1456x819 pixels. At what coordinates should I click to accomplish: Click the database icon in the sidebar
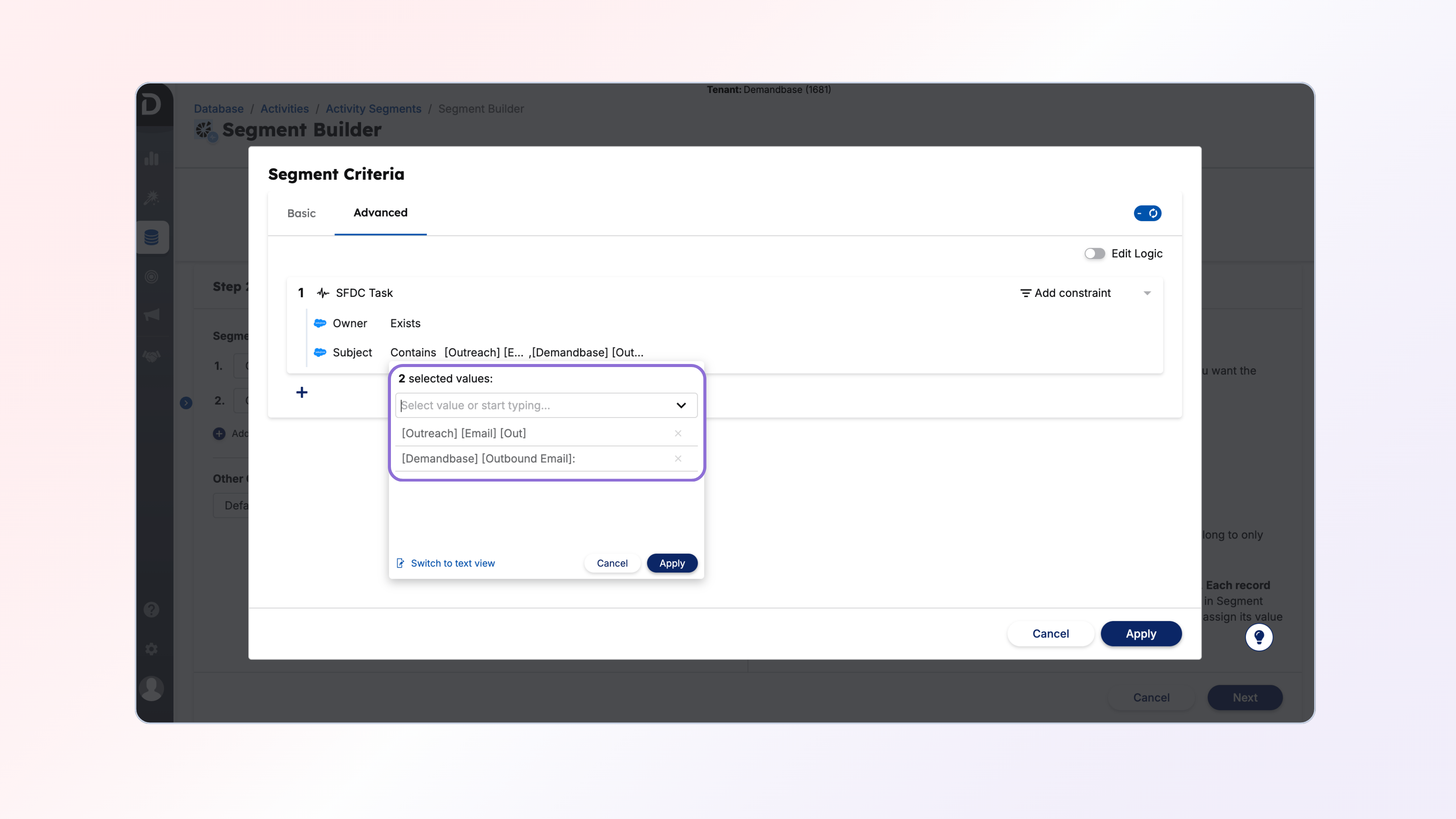click(152, 237)
